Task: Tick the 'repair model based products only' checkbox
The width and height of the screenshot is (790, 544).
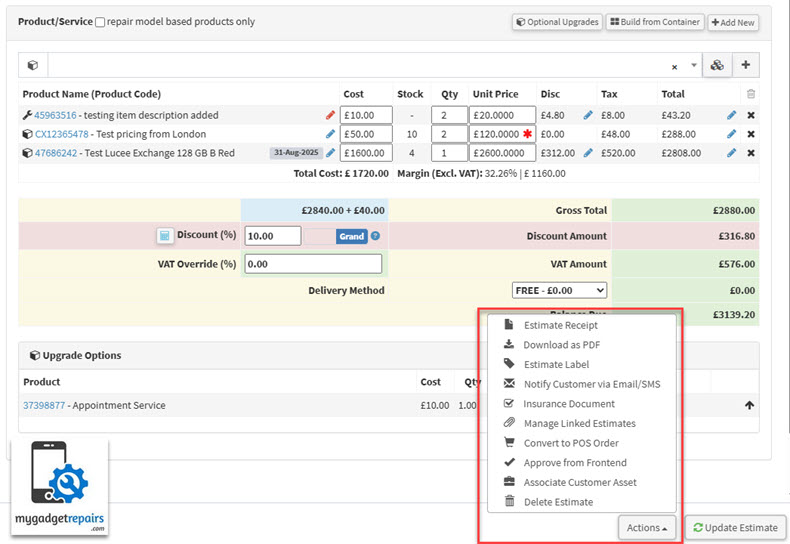Action: pyautogui.click(x=100, y=22)
